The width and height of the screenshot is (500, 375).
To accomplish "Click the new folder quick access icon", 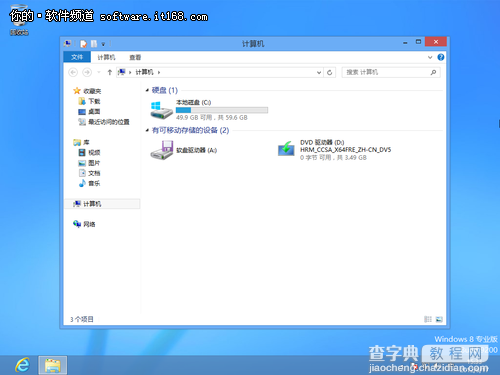I will click(94, 44).
